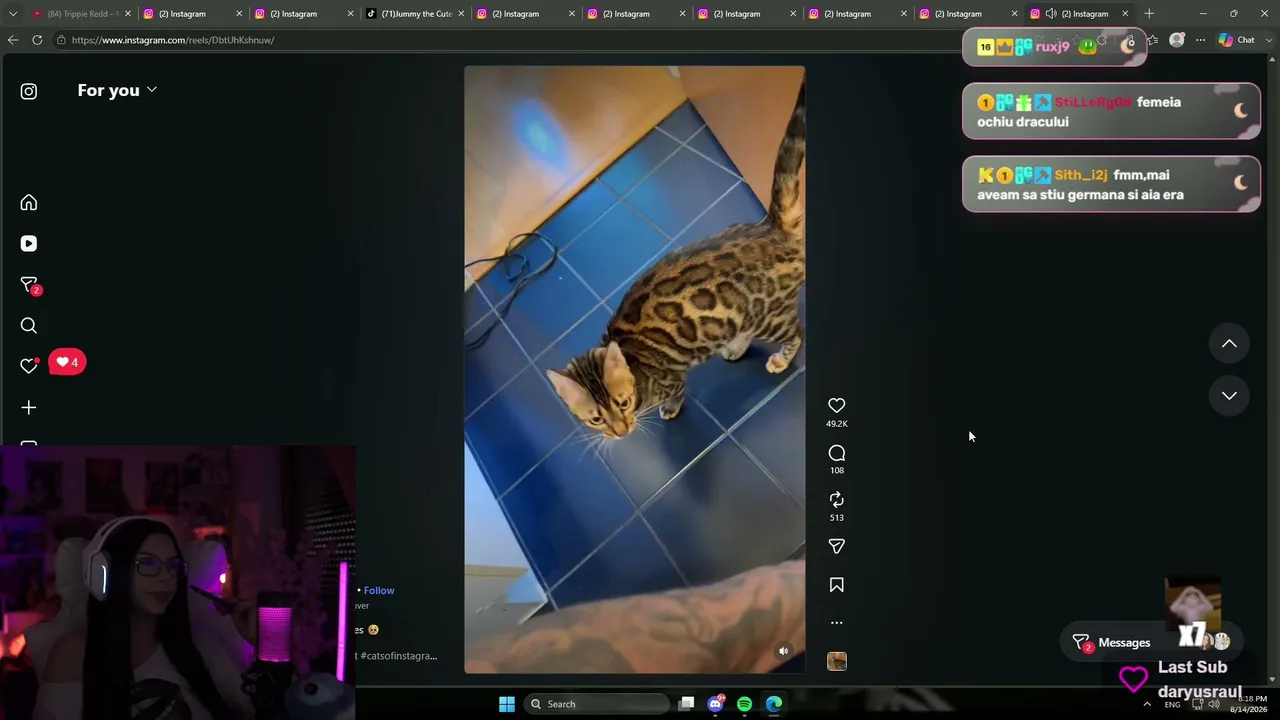Click the ENG language indicator
Viewport: 1280px width, 720px height.
[1172, 705]
